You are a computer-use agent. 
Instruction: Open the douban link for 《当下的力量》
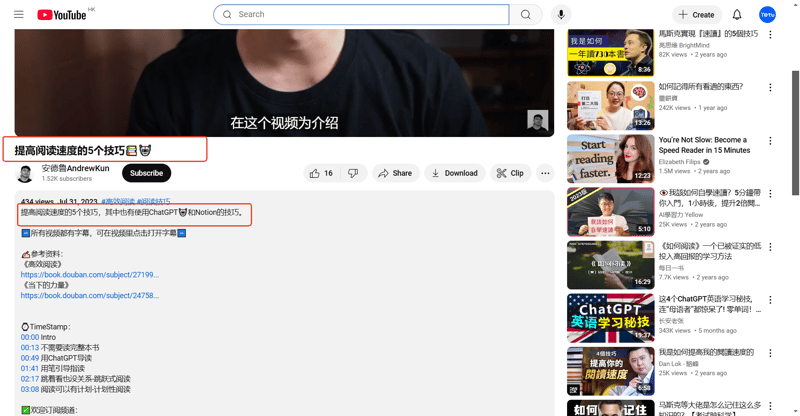click(90, 296)
